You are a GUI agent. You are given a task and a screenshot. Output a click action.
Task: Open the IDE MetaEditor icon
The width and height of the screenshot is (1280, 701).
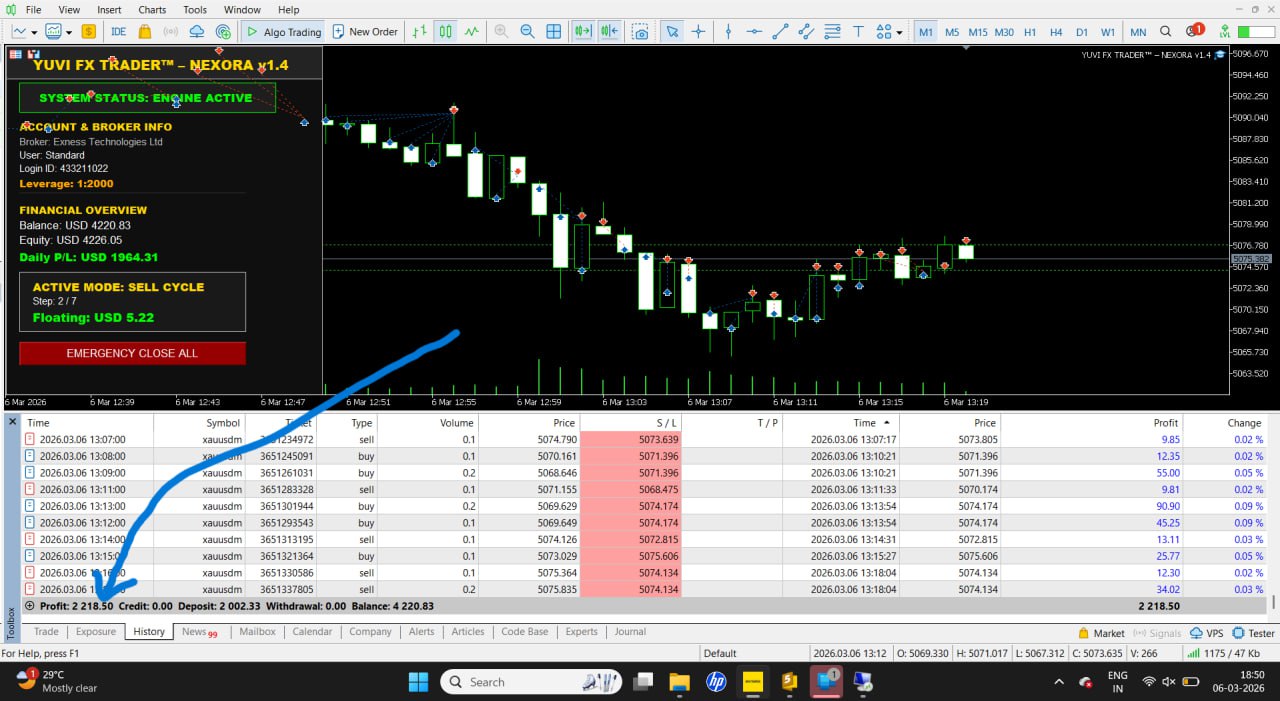[118, 32]
